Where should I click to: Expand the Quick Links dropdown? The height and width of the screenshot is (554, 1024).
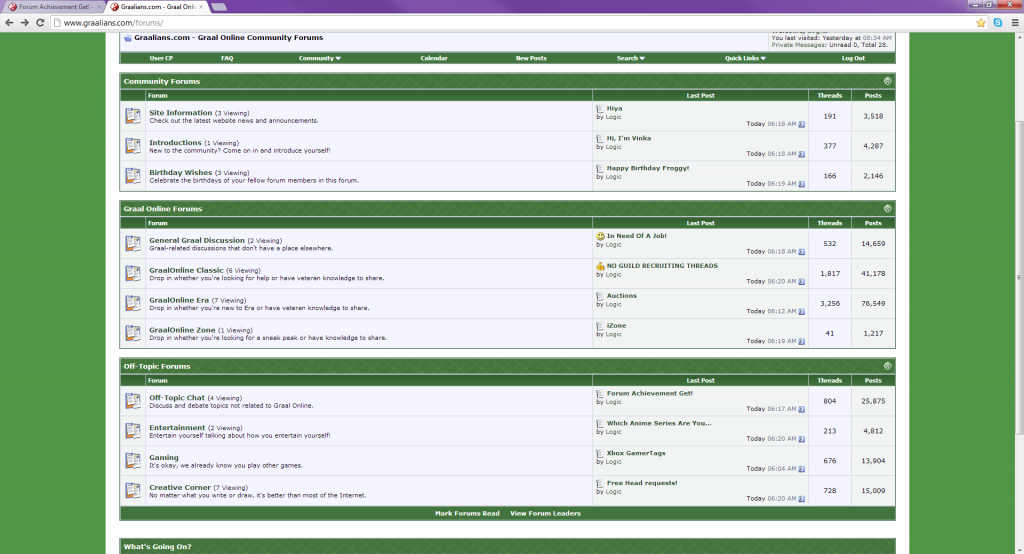743,58
